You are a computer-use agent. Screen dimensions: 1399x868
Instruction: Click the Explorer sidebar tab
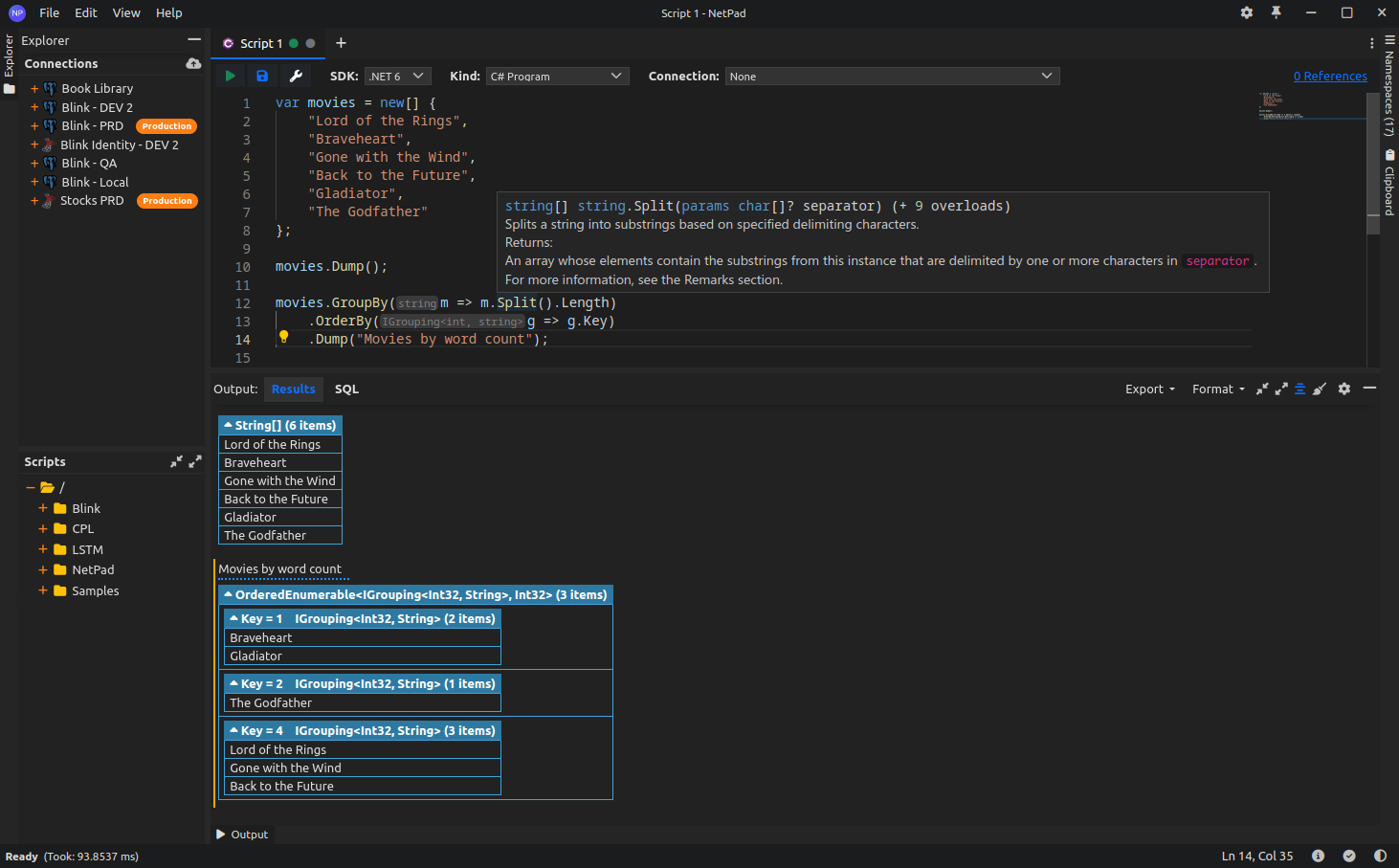click(x=9, y=55)
